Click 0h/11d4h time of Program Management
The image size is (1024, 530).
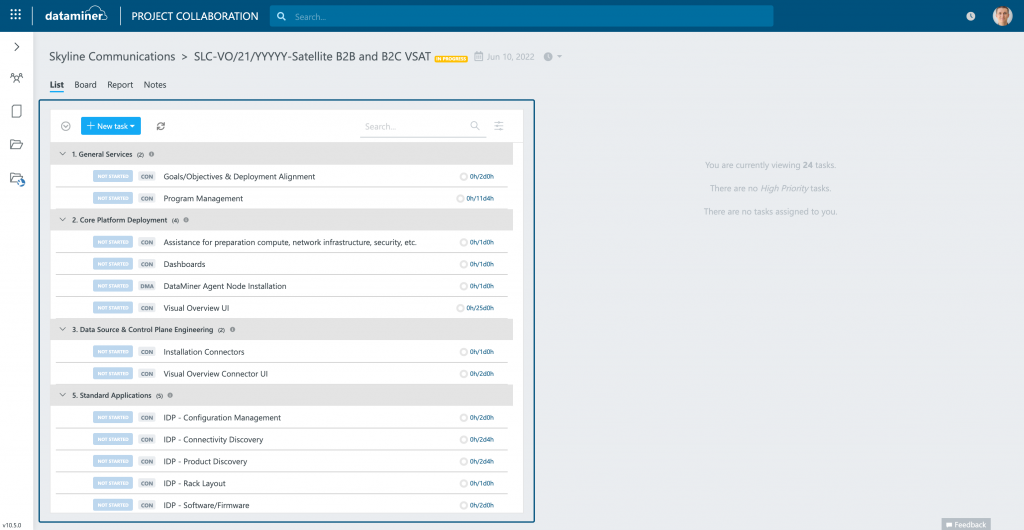tap(480, 198)
